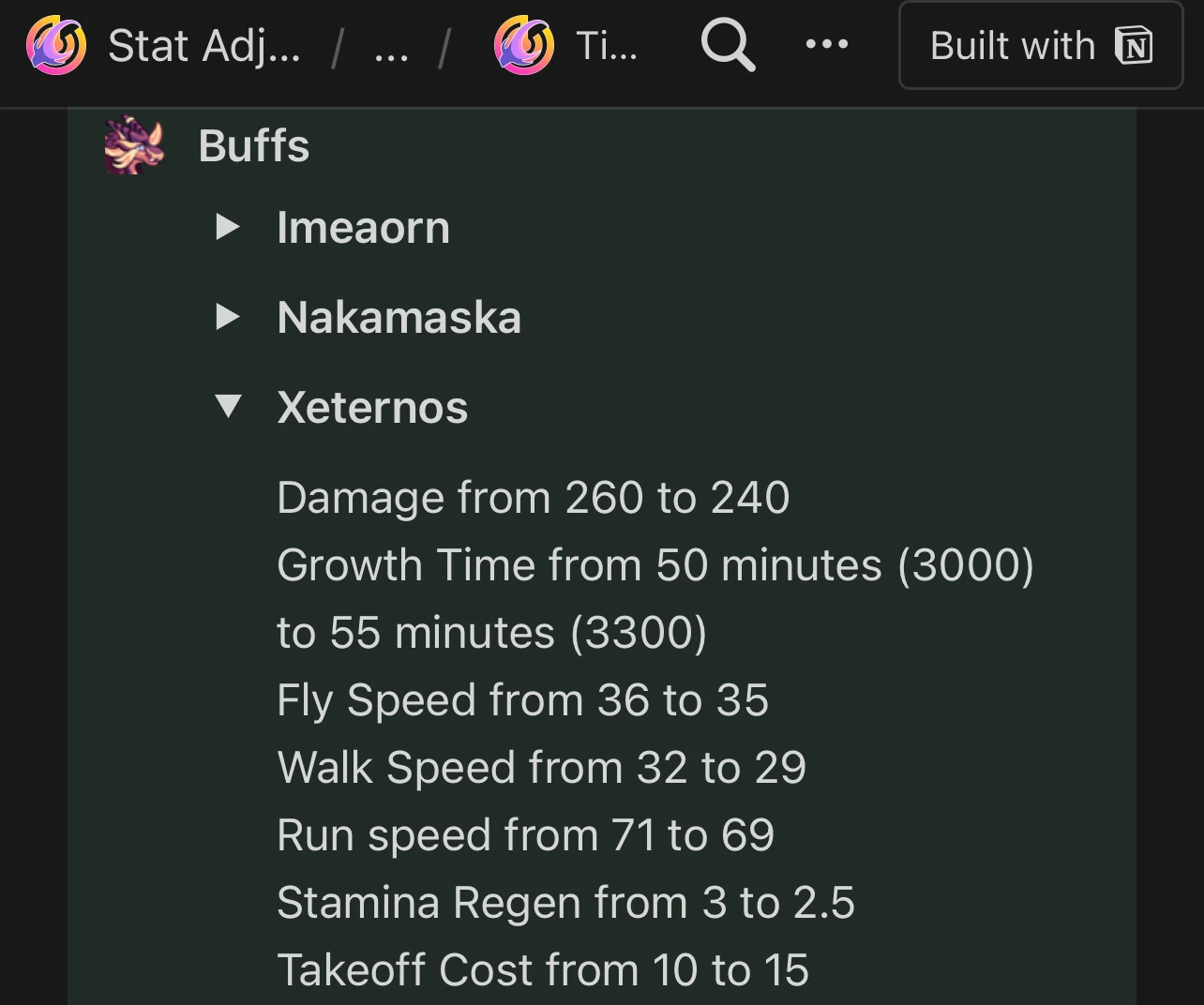This screenshot has width=1204, height=1005.
Task: Open the search icon
Action: [728, 44]
